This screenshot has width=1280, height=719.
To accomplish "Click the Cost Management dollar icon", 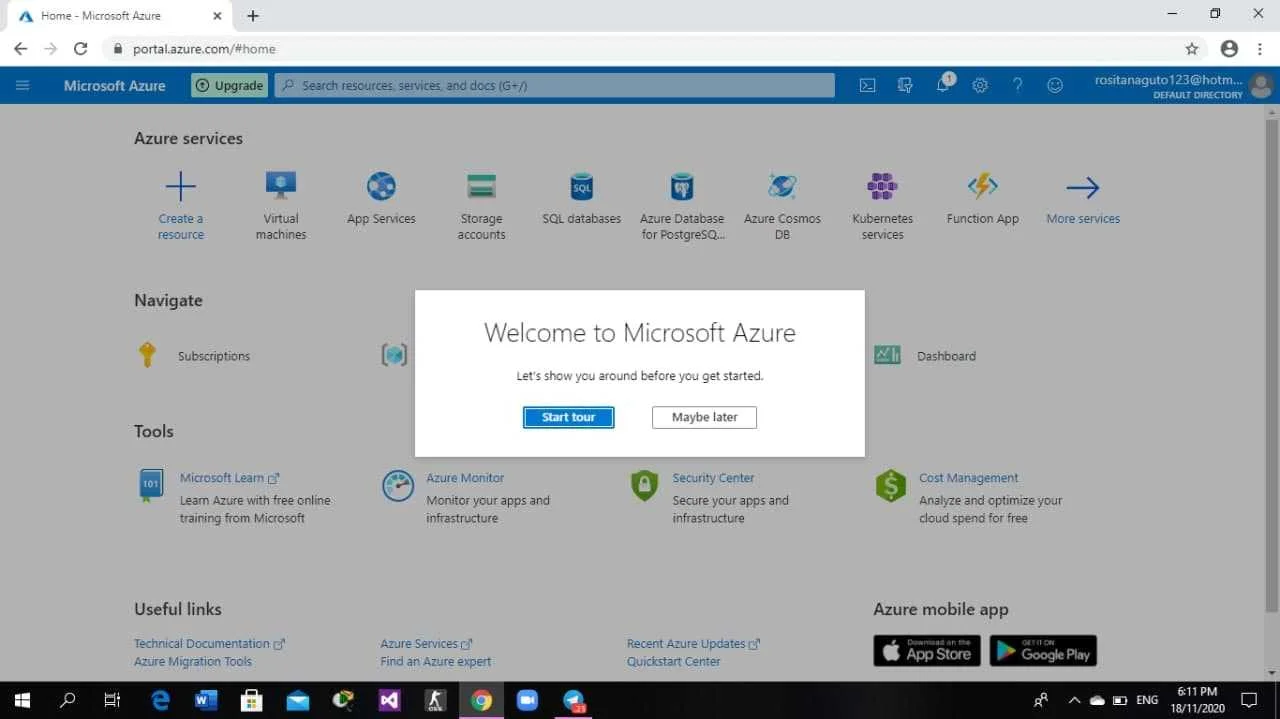I will (x=890, y=486).
